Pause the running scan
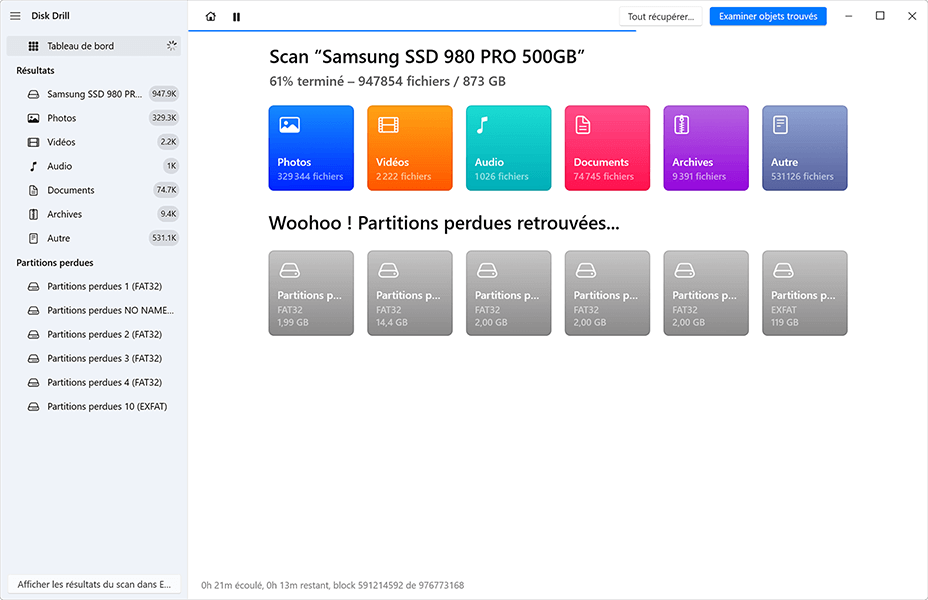 (236, 17)
